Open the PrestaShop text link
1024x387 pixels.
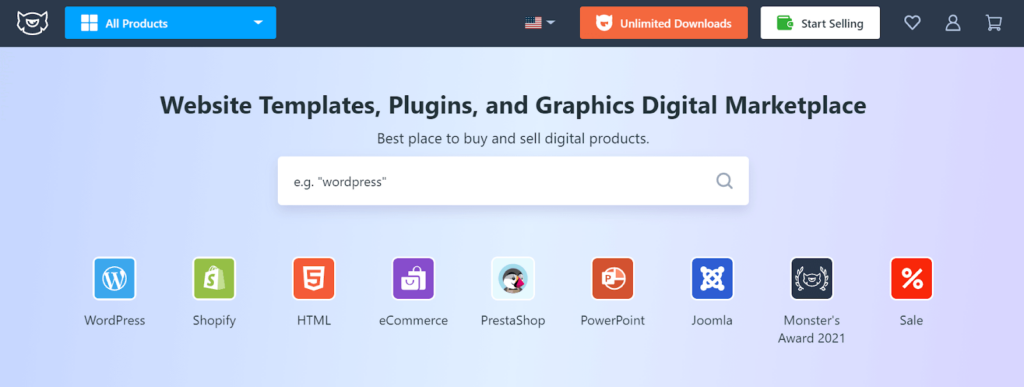[x=513, y=320]
